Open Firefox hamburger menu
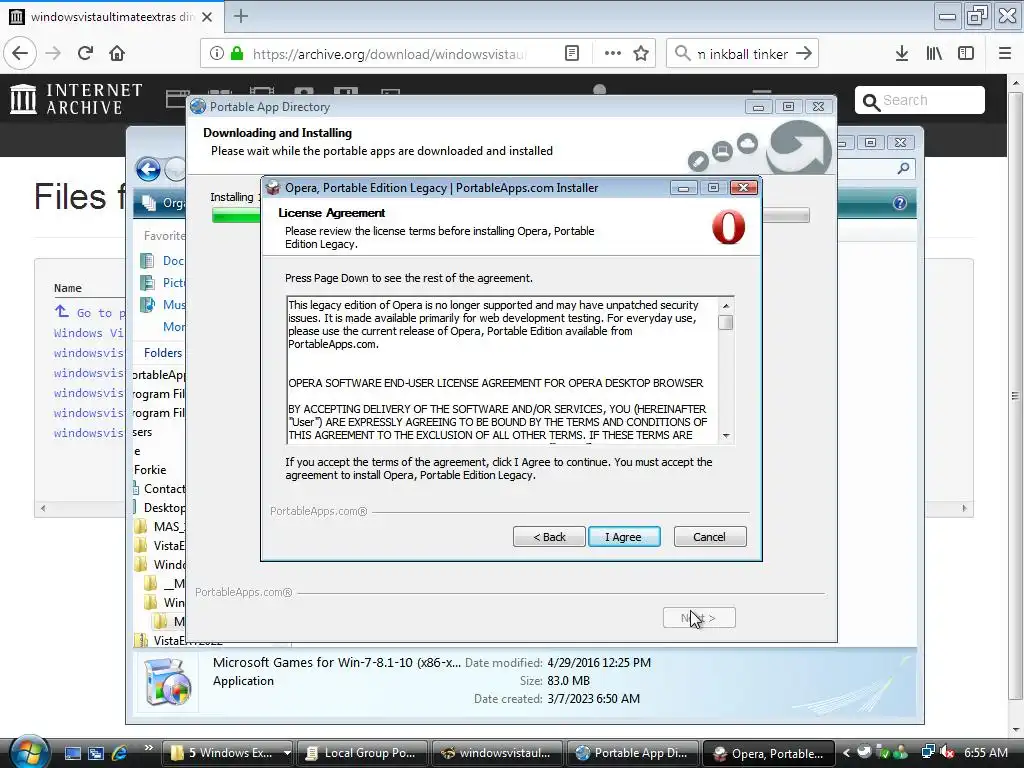The image size is (1024, 768). pos(1004,54)
